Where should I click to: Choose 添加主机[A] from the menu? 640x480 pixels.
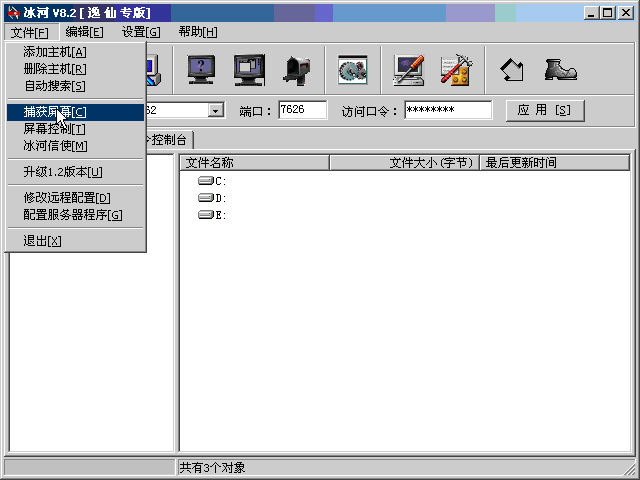76,52
